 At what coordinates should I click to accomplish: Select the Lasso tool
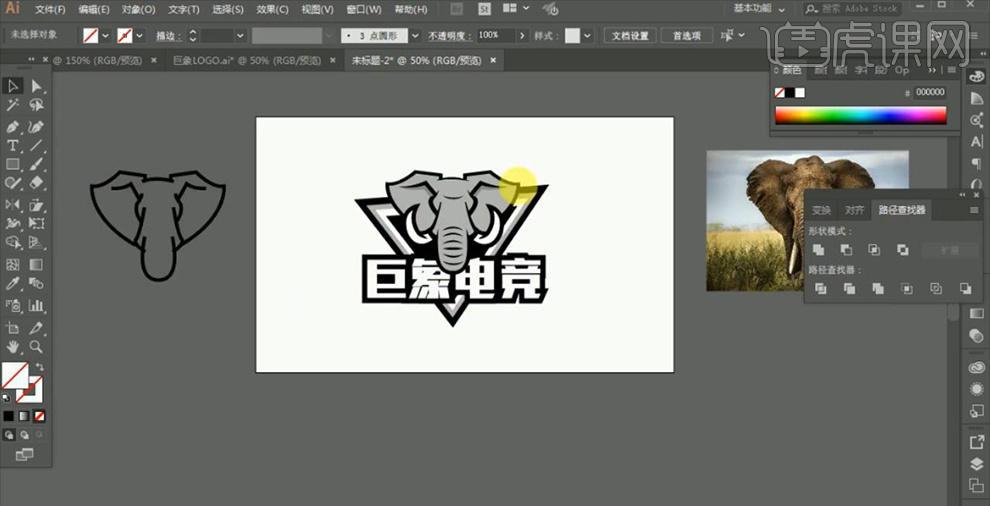pos(37,105)
